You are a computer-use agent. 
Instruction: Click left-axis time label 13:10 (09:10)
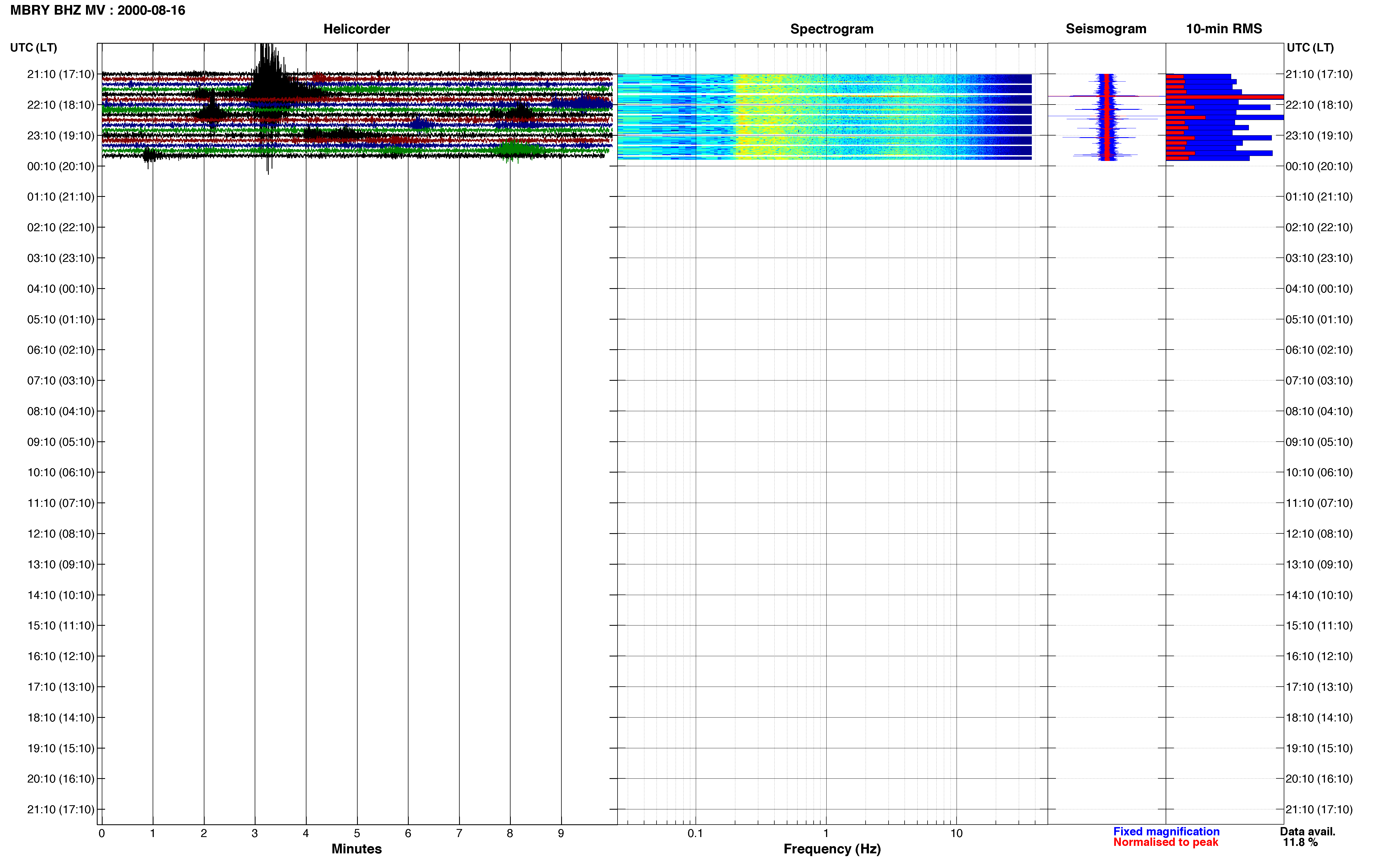pyautogui.click(x=61, y=564)
